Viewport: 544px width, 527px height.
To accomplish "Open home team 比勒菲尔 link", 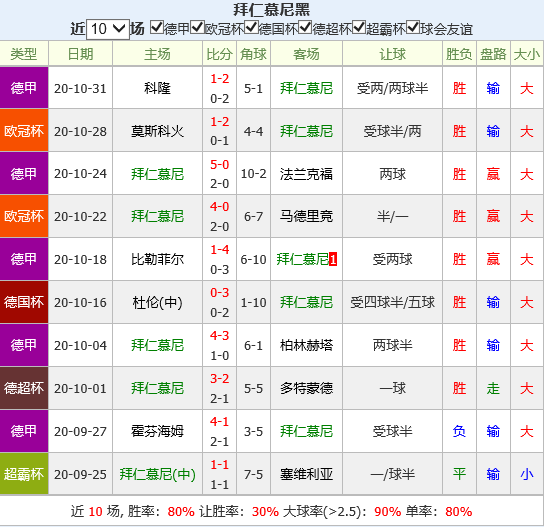I will point(158,260).
